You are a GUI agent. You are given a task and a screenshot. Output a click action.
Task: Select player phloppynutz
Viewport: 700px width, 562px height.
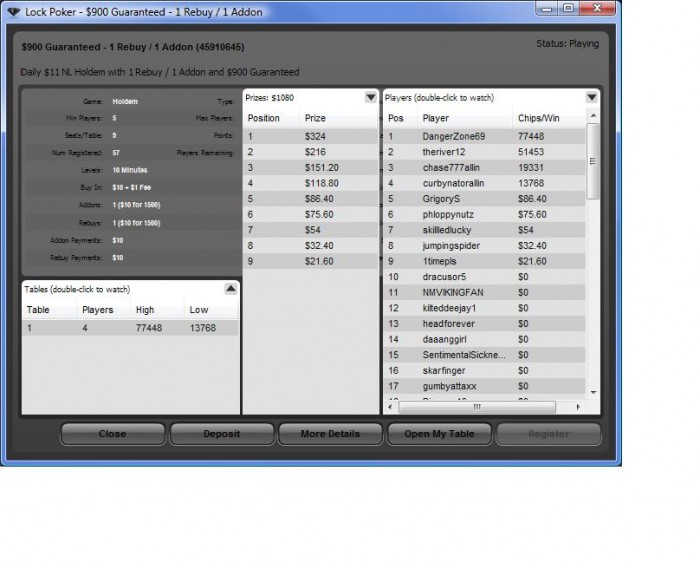(484, 214)
